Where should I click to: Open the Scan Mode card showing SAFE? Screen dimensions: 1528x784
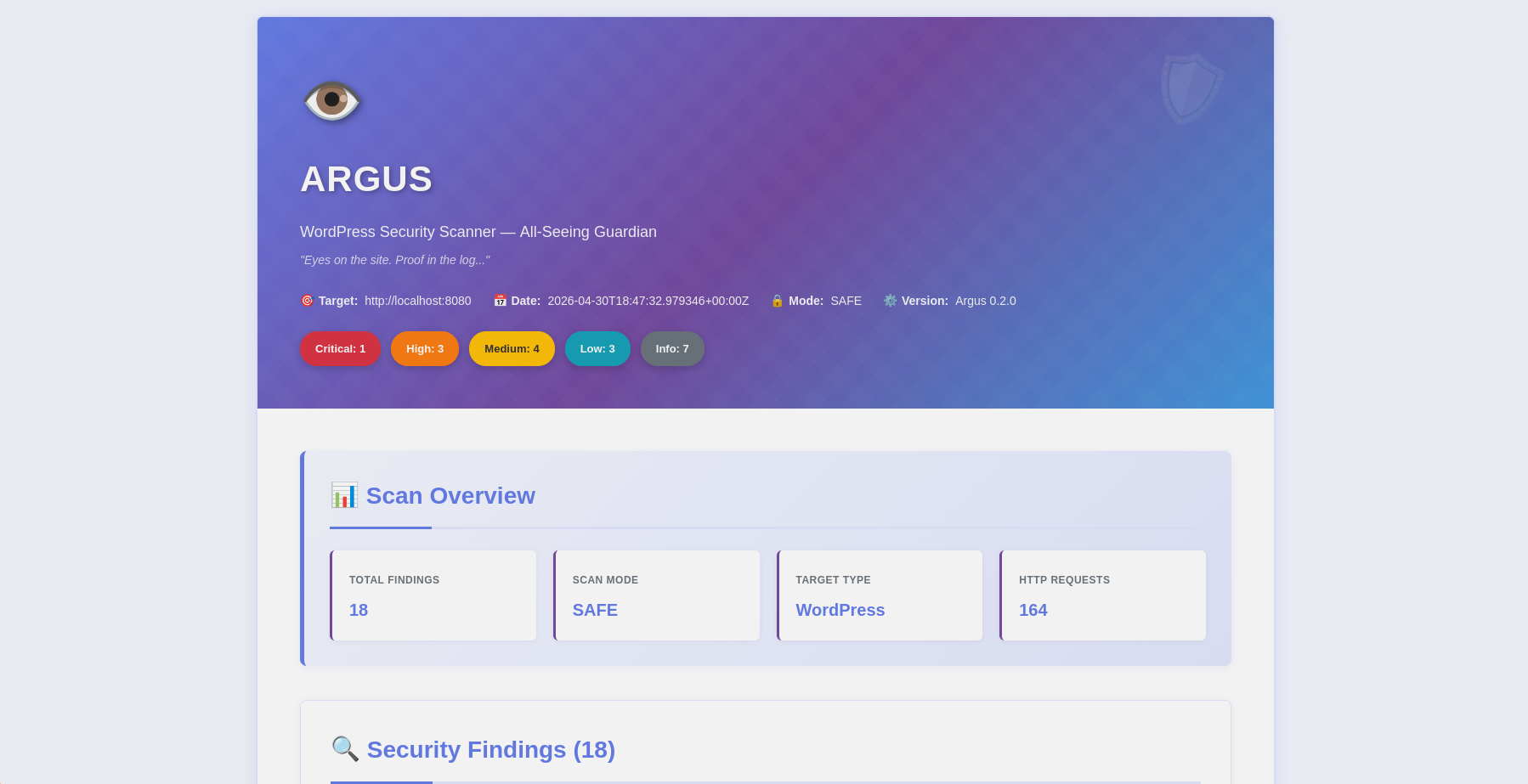click(656, 595)
